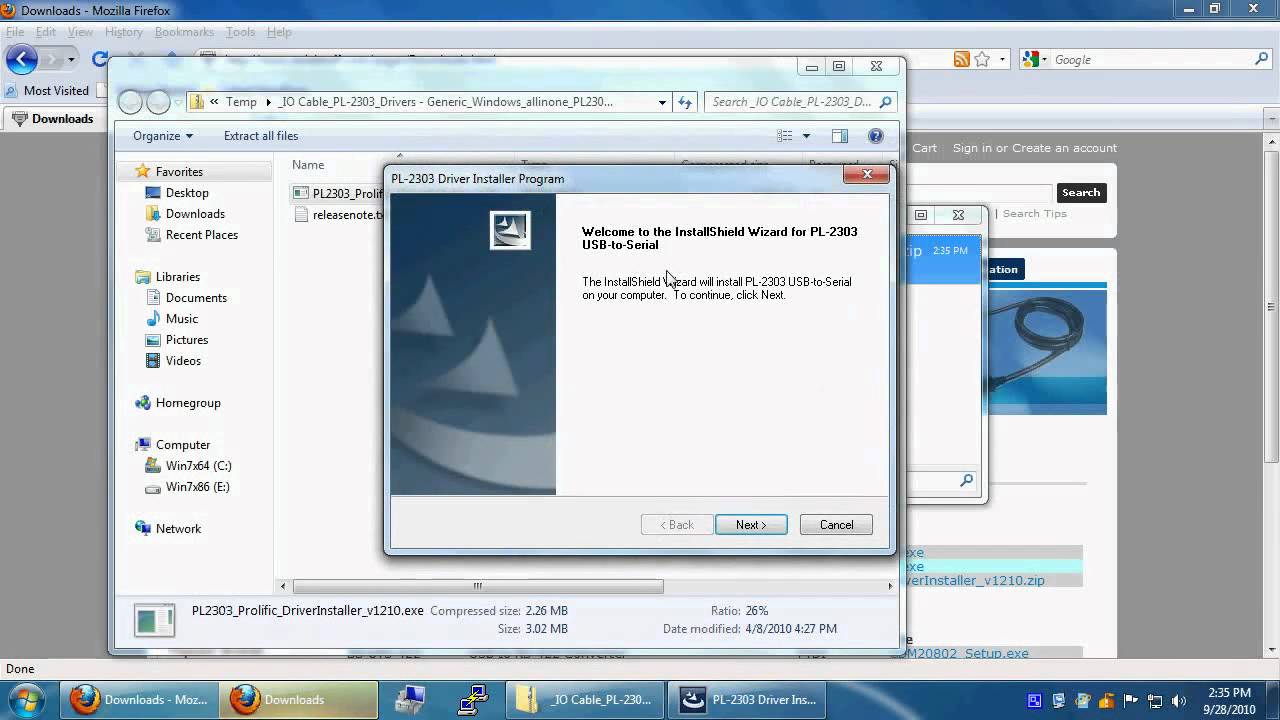Open Firefox View menu
This screenshot has height=720, width=1280.
80,32
